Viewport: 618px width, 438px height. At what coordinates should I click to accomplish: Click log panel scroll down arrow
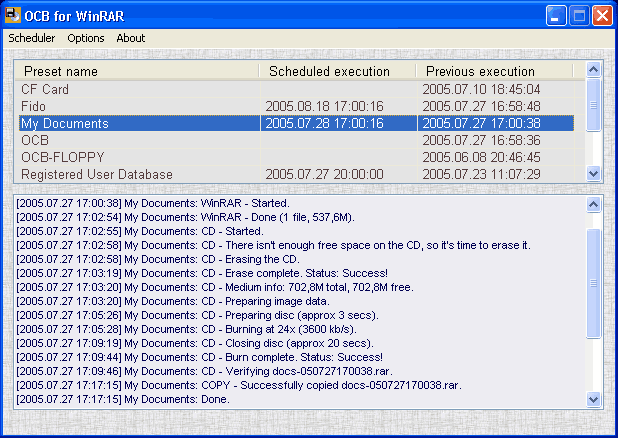point(593,399)
